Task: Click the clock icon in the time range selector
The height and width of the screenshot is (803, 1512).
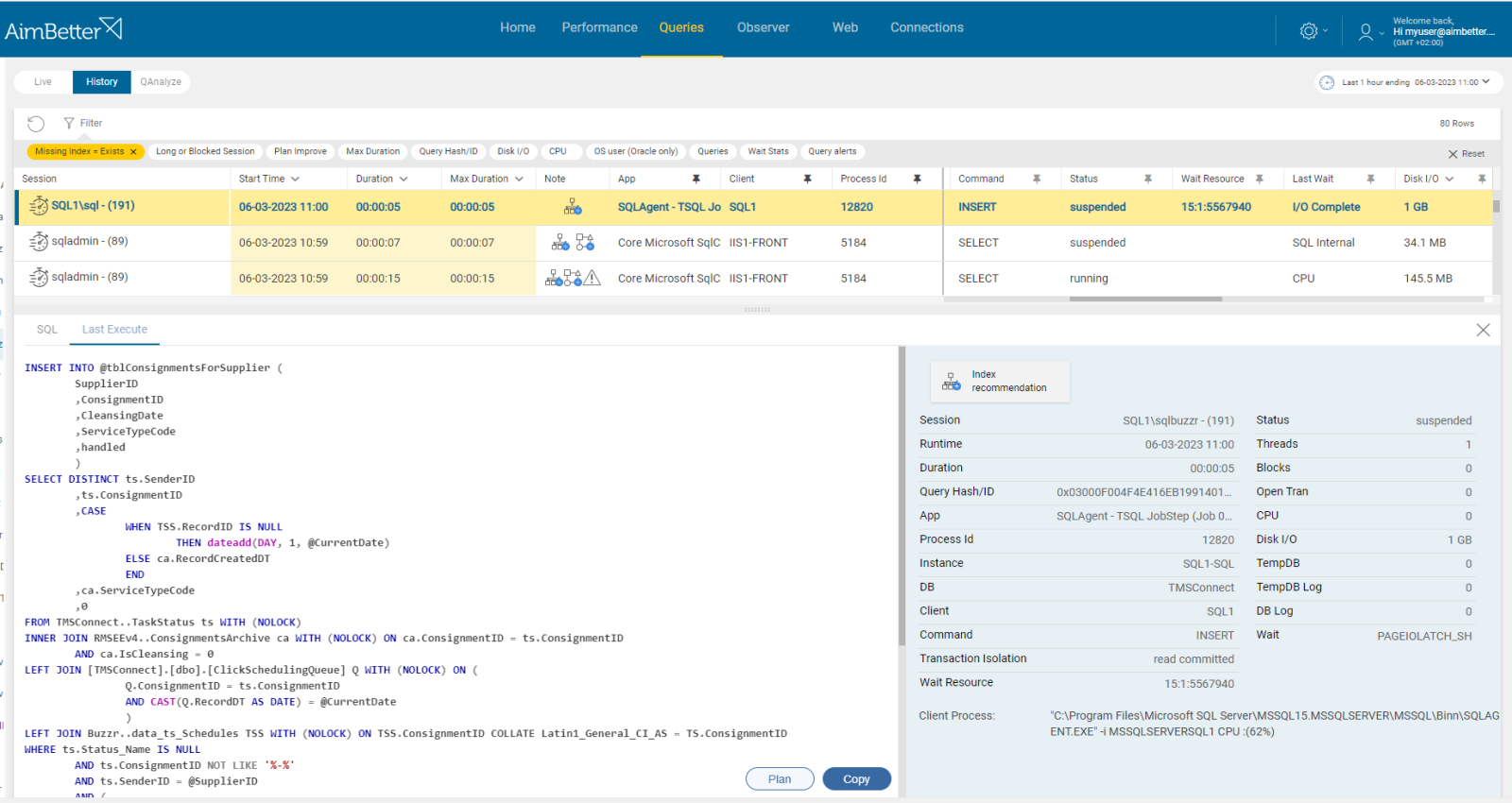Action: click(x=1327, y=83)
